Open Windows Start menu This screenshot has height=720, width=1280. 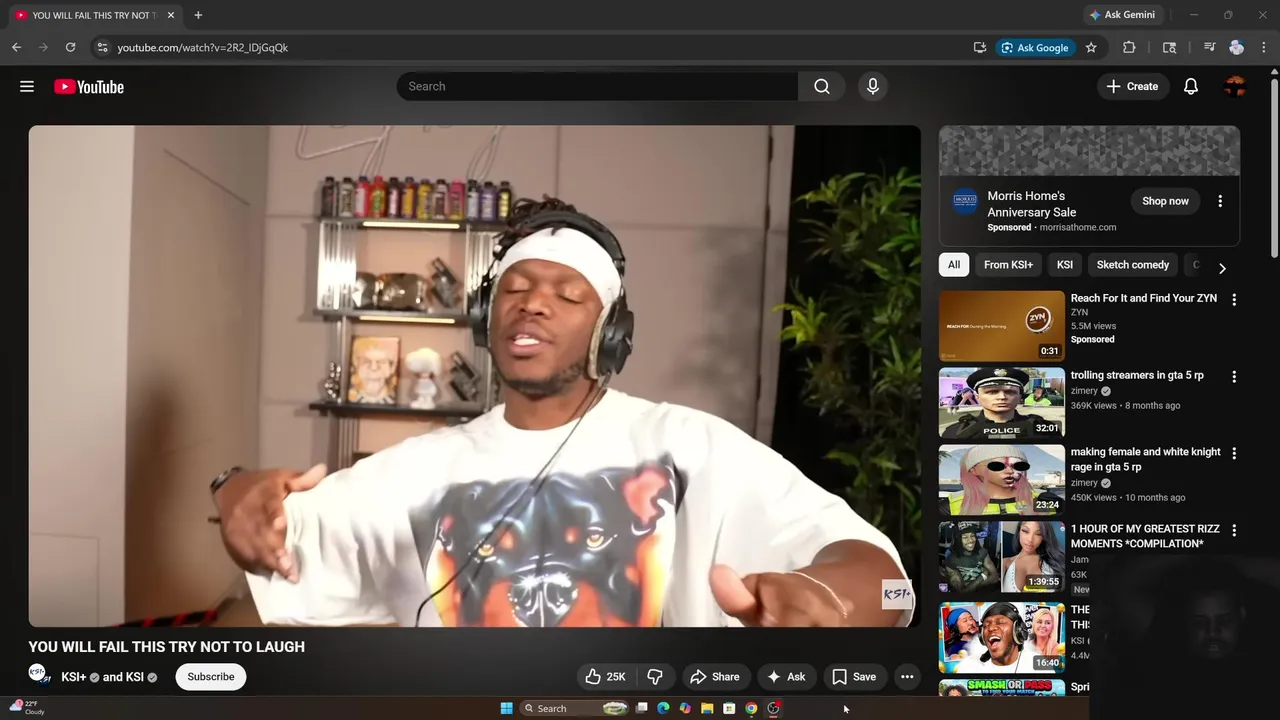point(506,708)
